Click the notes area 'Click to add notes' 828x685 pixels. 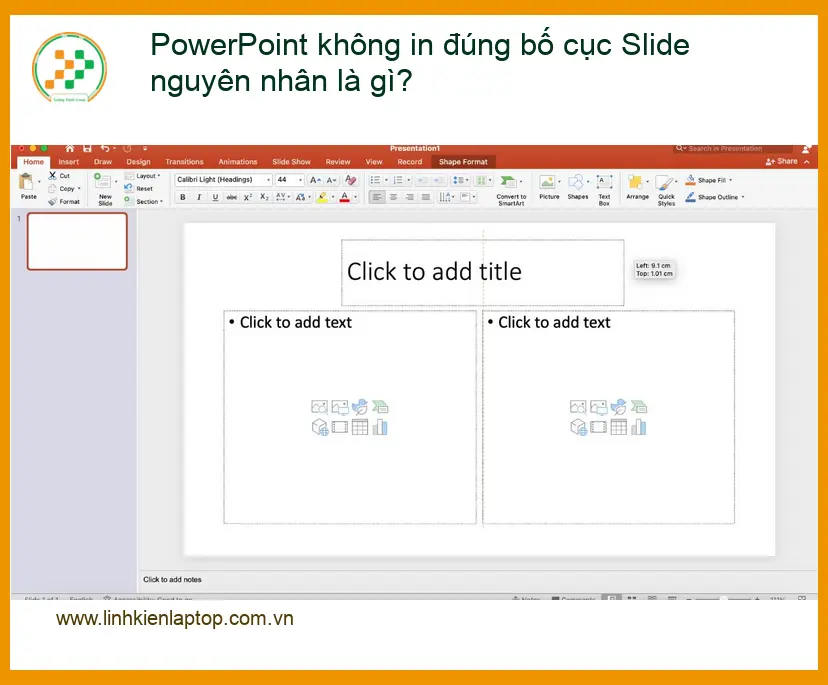(x=172, y=579)
